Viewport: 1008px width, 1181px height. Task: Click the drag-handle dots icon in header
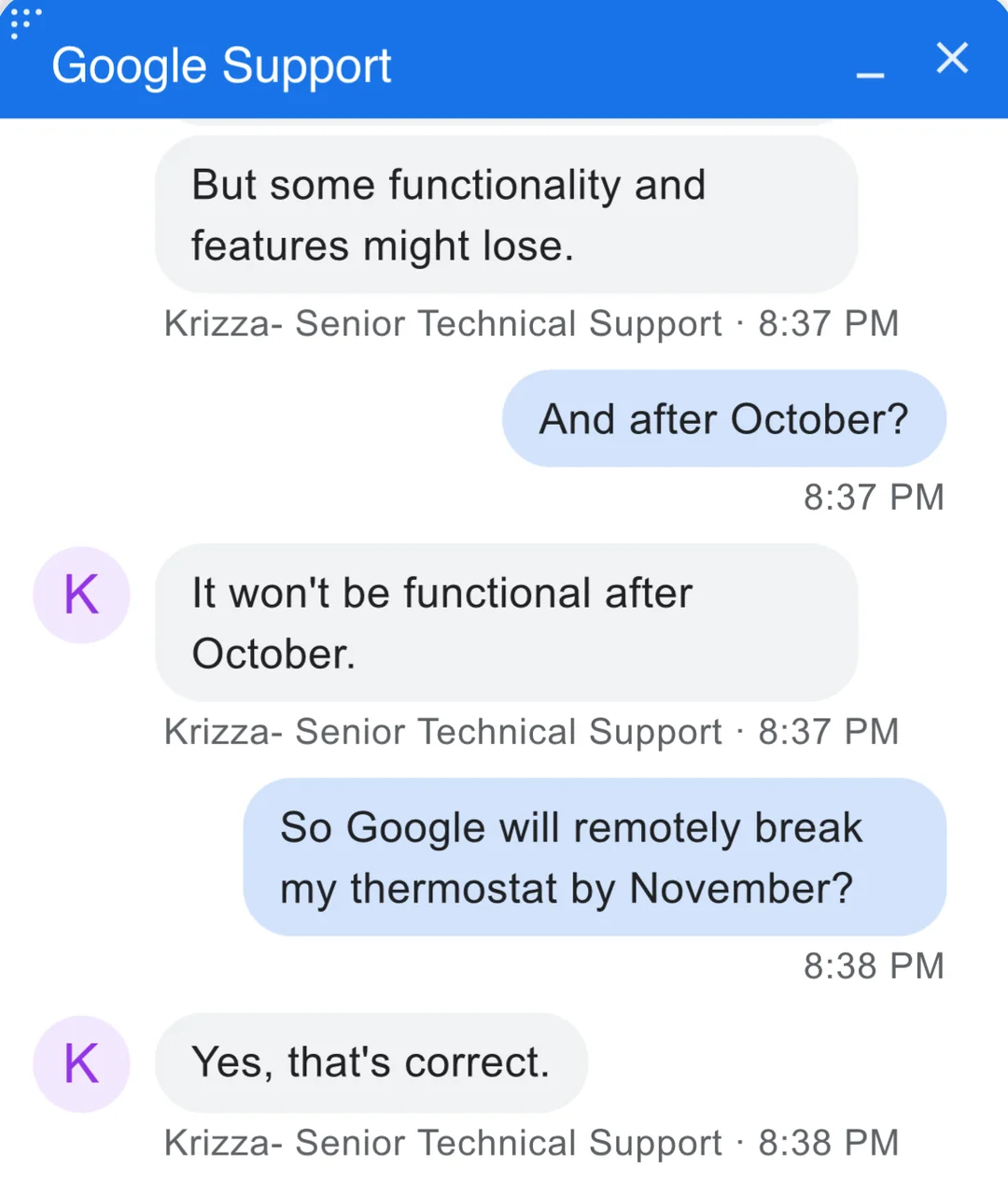pos(24,21)
